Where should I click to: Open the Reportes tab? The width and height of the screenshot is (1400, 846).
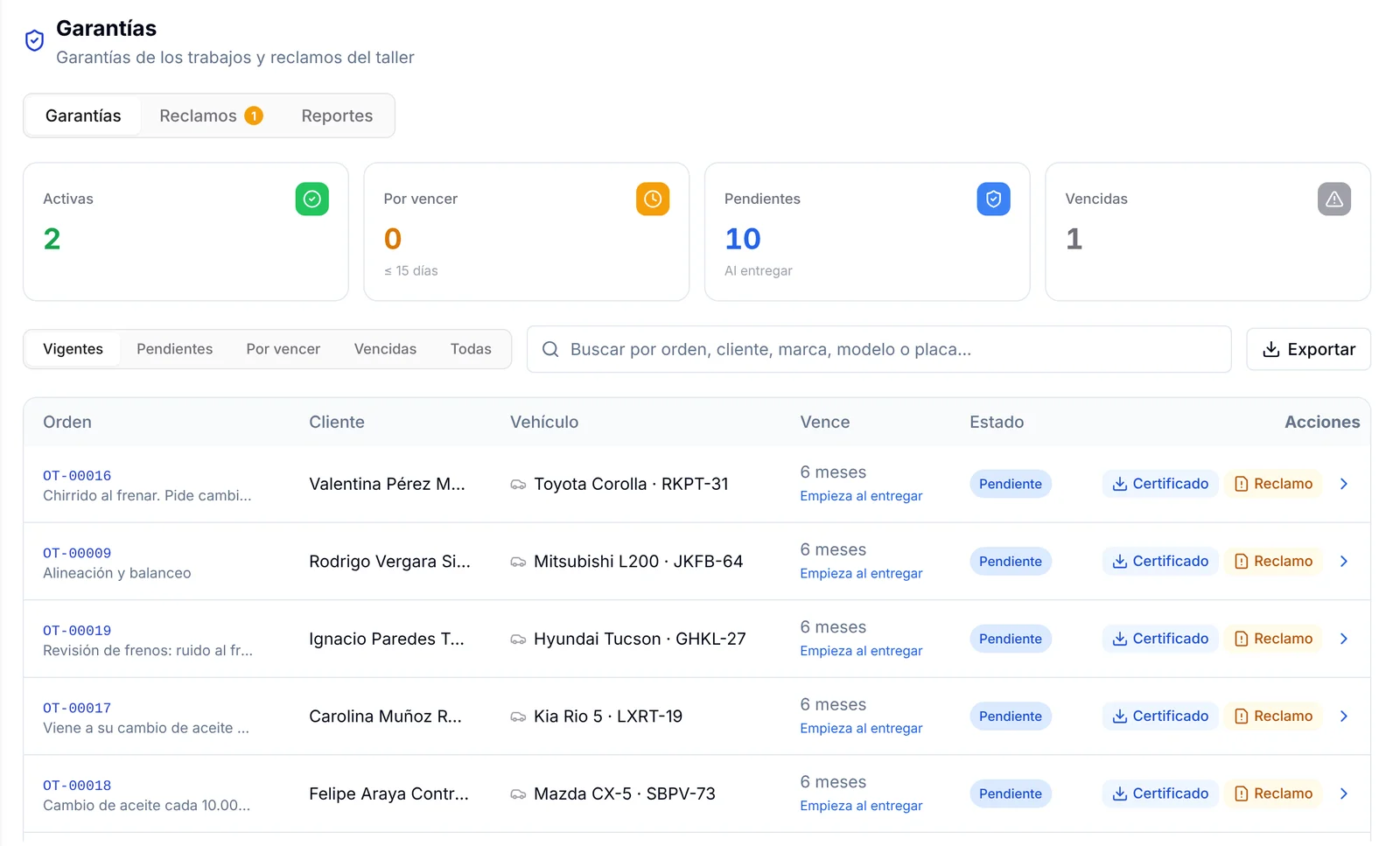coord(337,115)
